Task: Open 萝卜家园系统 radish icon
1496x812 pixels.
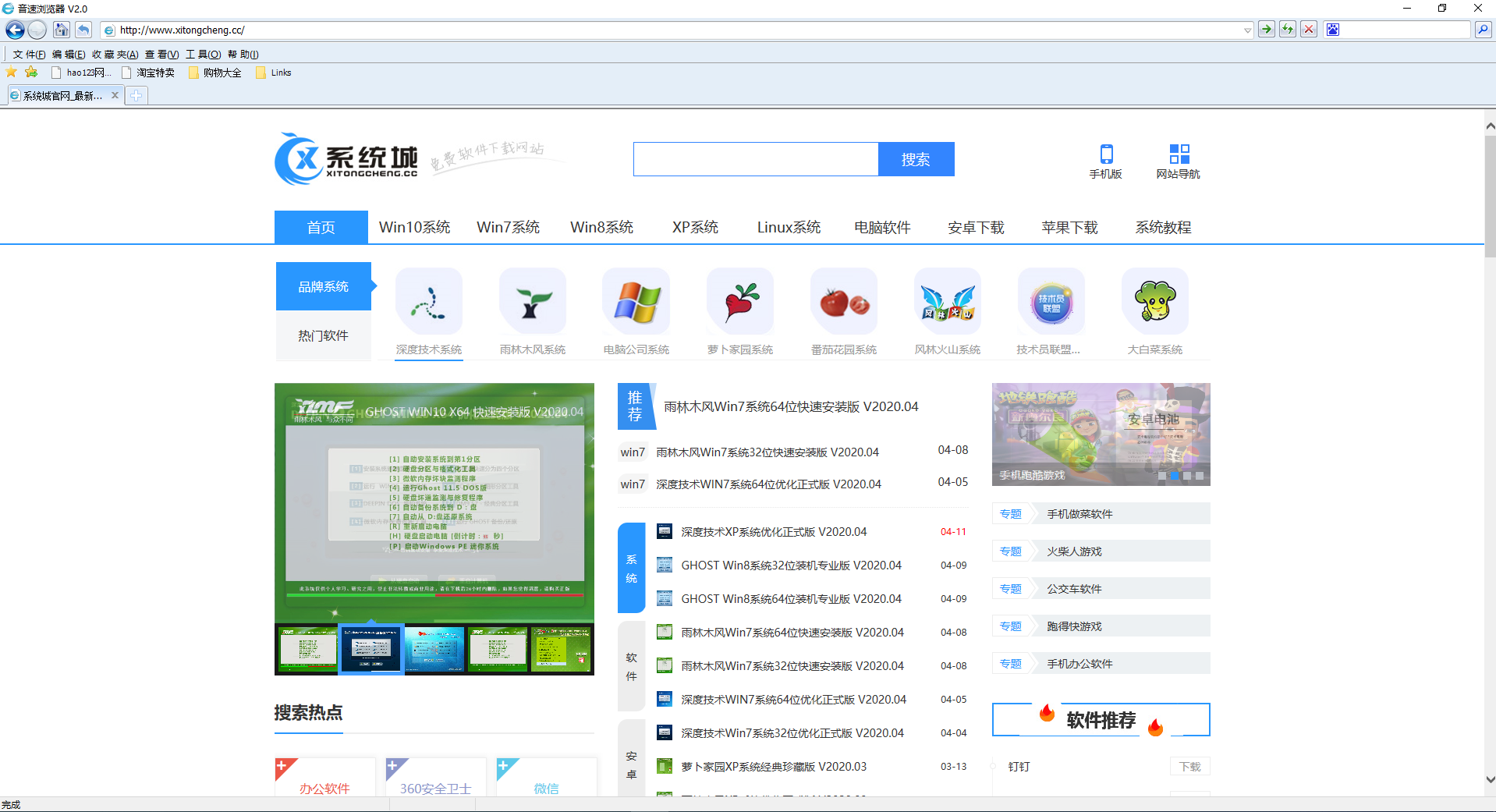Action: [x=740, y=301]
